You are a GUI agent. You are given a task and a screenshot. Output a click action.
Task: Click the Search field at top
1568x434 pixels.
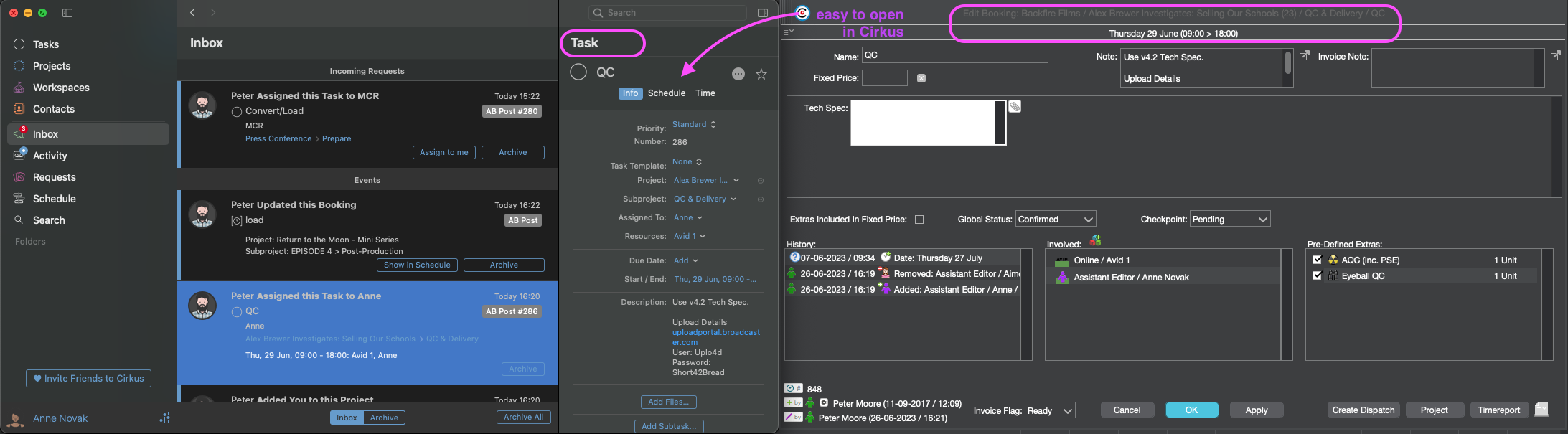tap(667, 13)
